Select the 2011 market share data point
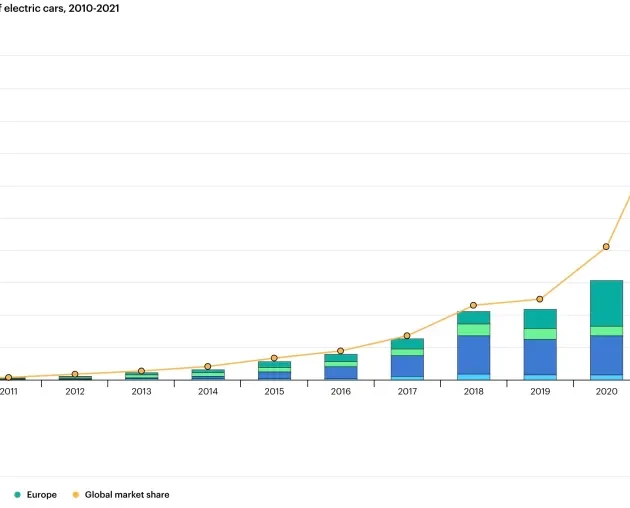Screen dimensions: 630x508 [x=8, y=377]
